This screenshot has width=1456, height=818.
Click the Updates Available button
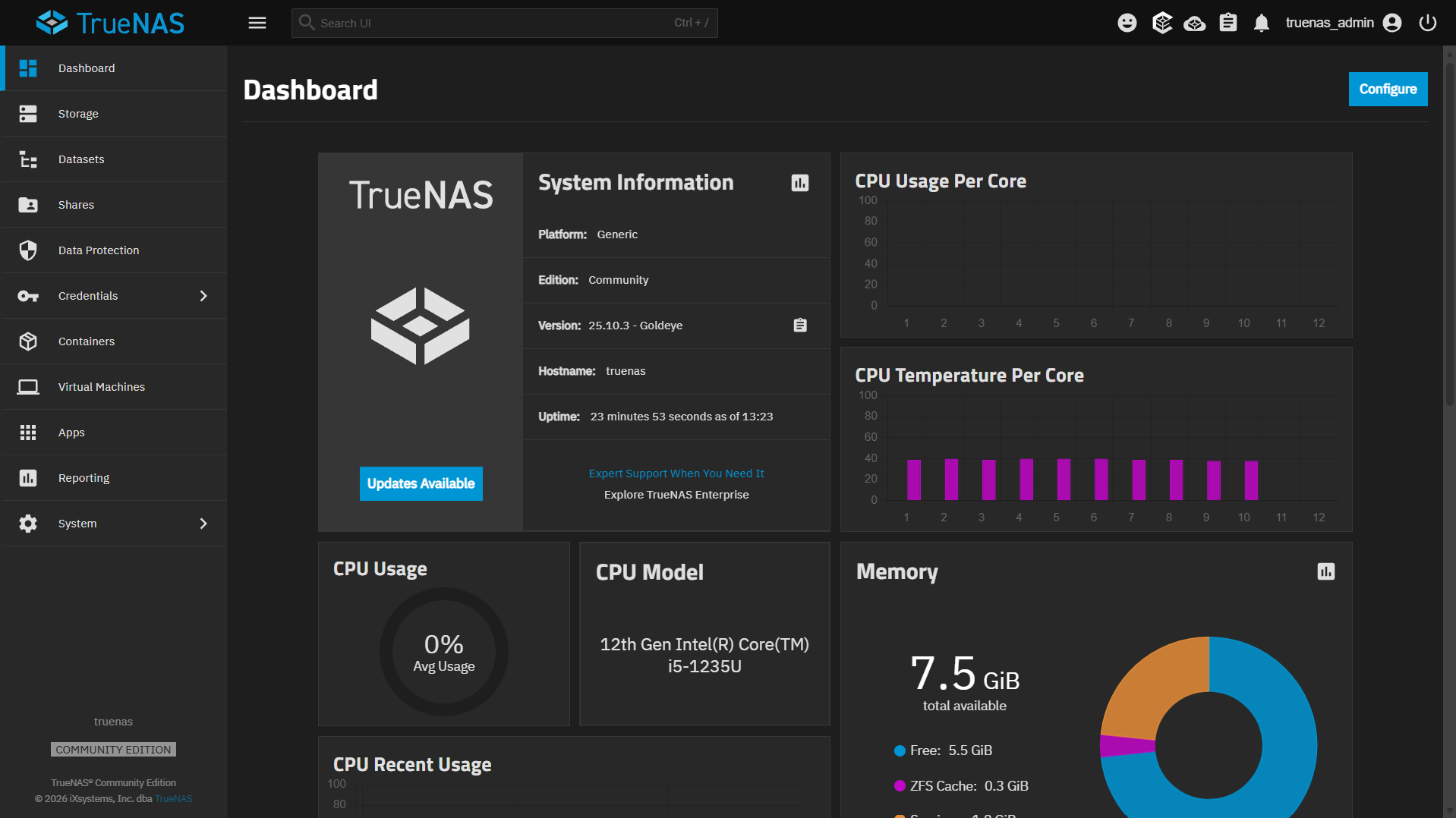[421, 483]
